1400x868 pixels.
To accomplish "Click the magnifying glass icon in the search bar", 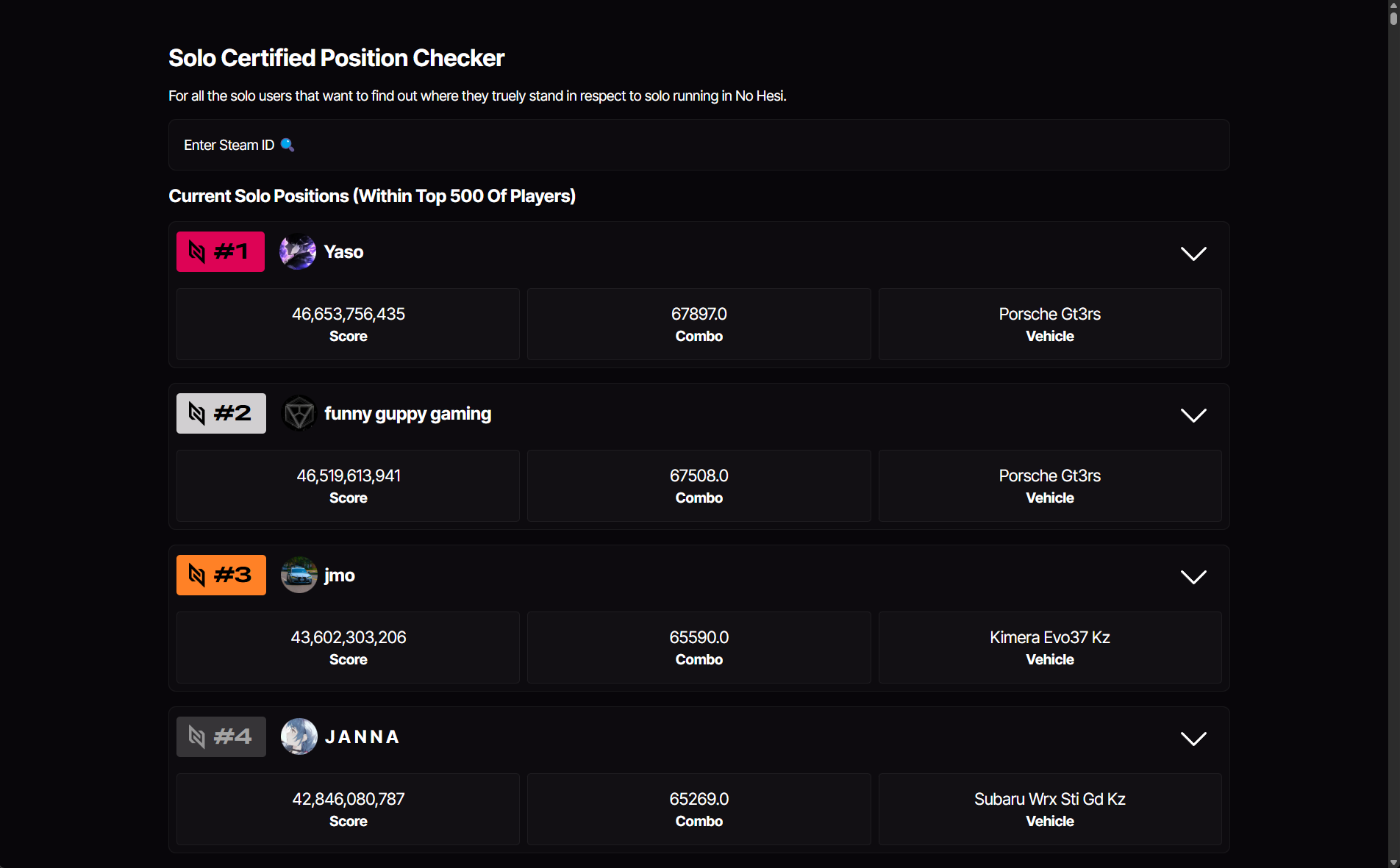I will pos(287,145).
